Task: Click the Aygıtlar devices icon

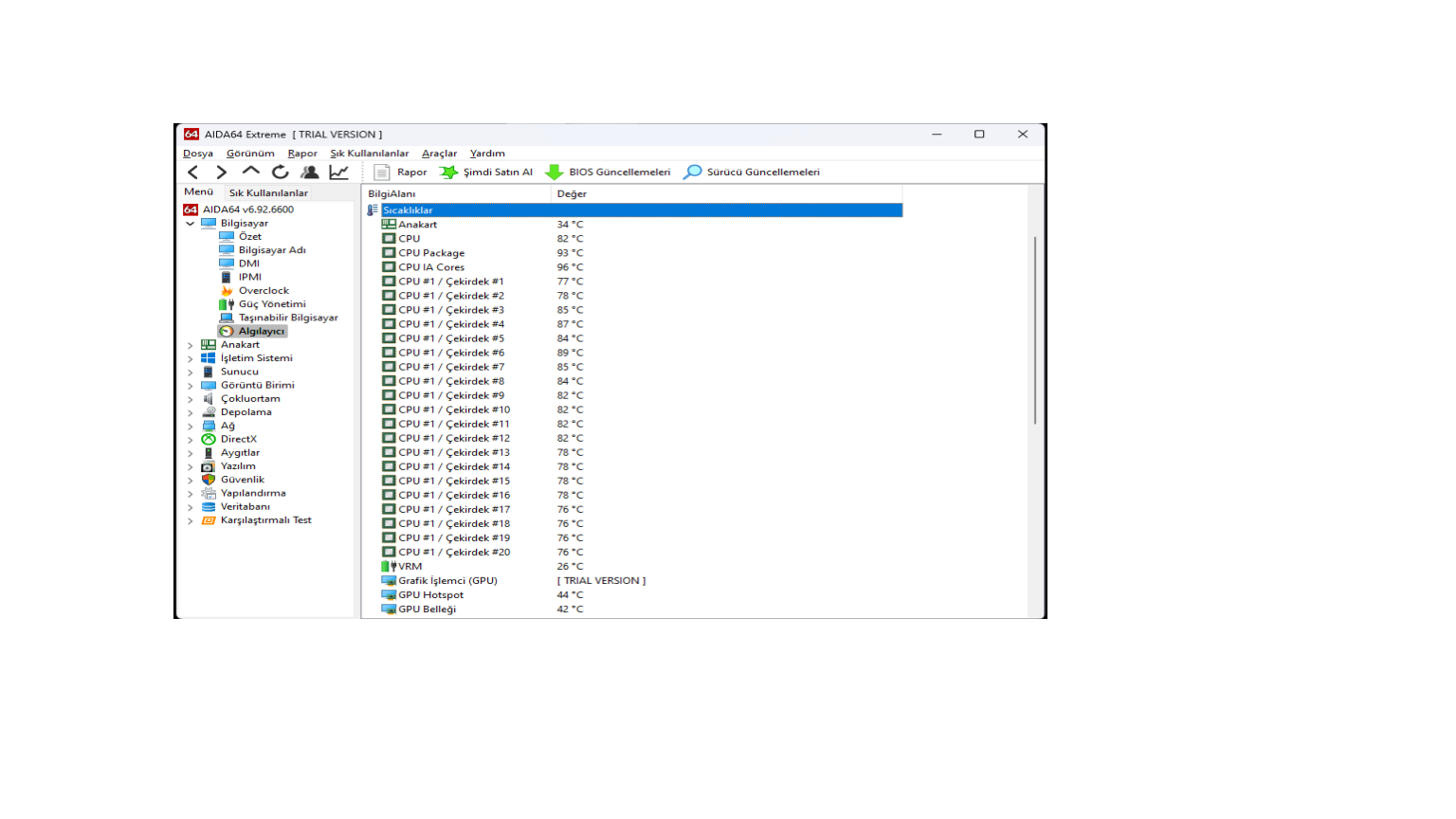Action: pyautogui.click(x=209, y=453)
